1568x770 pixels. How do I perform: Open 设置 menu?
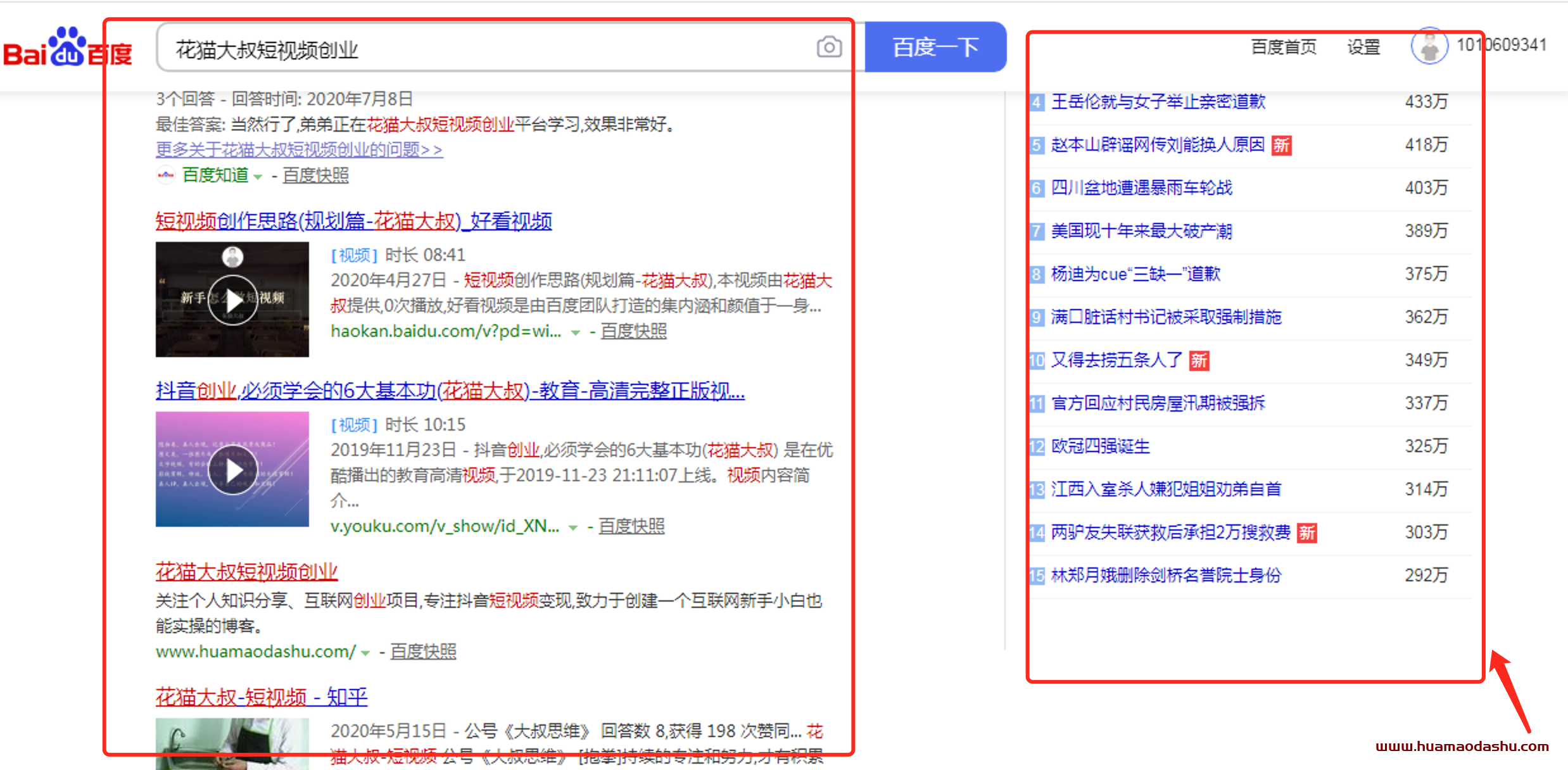coord(1363,47)
